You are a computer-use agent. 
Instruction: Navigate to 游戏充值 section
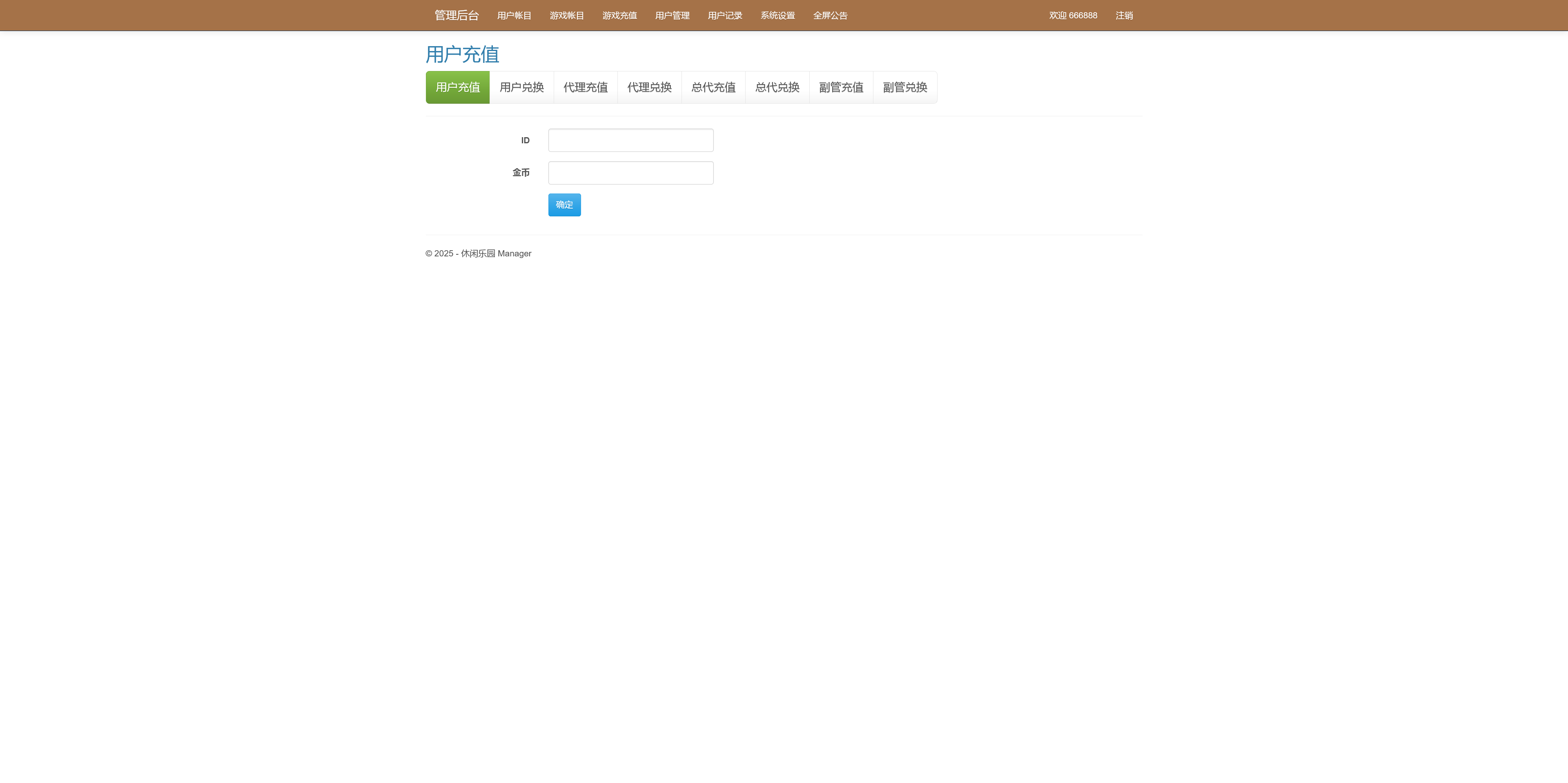pyautogui.click(x=619, y=15)
